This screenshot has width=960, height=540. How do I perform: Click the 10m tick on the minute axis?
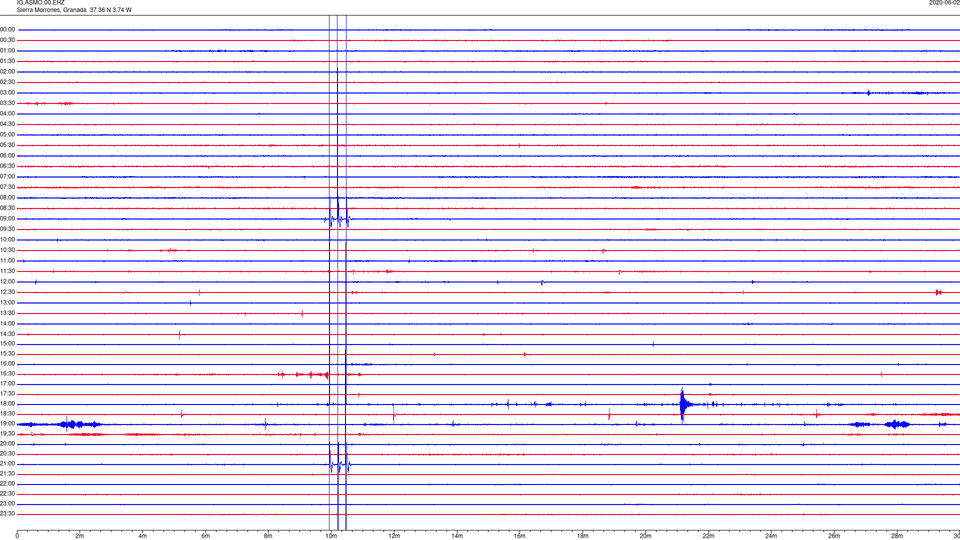(331, 536)
